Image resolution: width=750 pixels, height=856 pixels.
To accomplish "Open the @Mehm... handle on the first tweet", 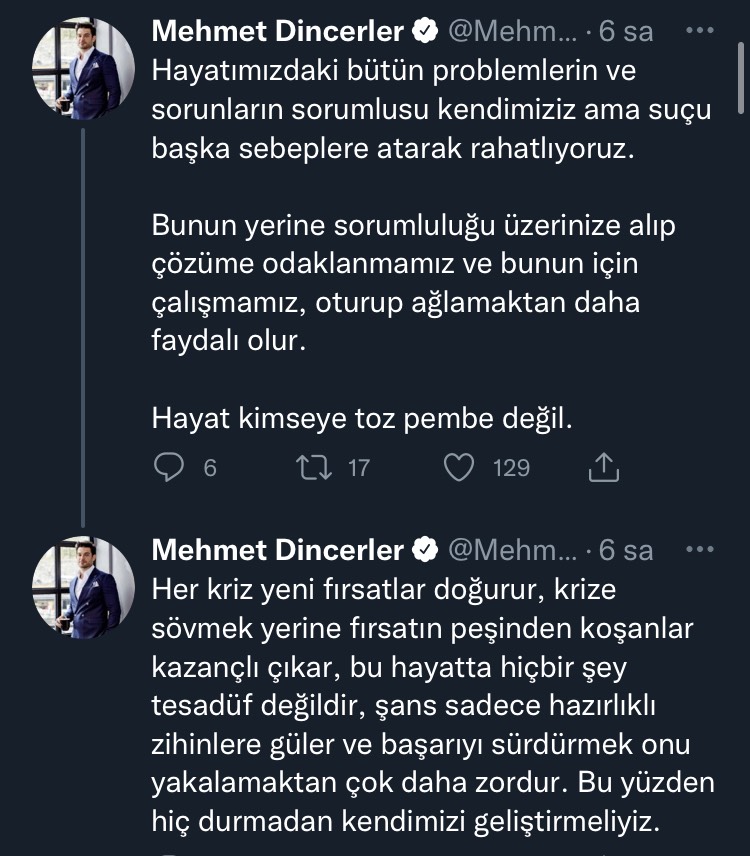I will click(511, 32).
